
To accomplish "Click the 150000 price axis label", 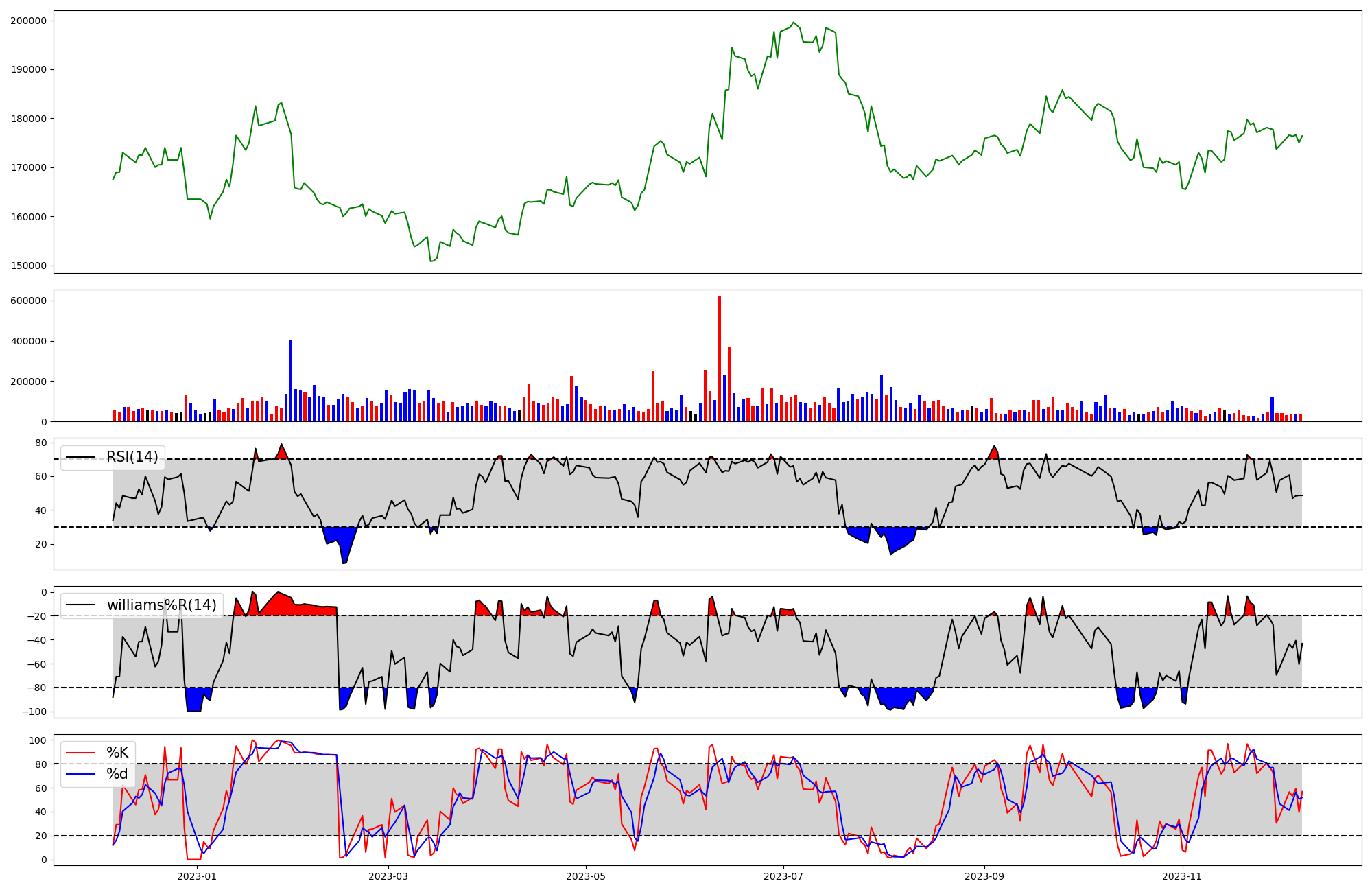I will (x=29, y=266).
